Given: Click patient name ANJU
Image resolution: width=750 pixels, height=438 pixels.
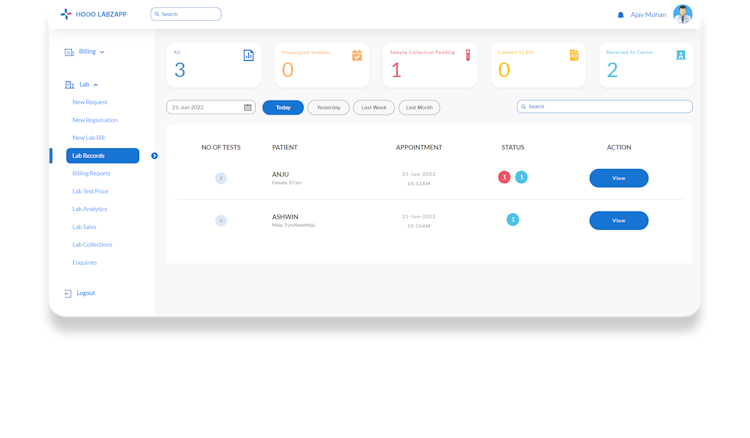Looking at the screenshot, I should (x=280, y=175).
